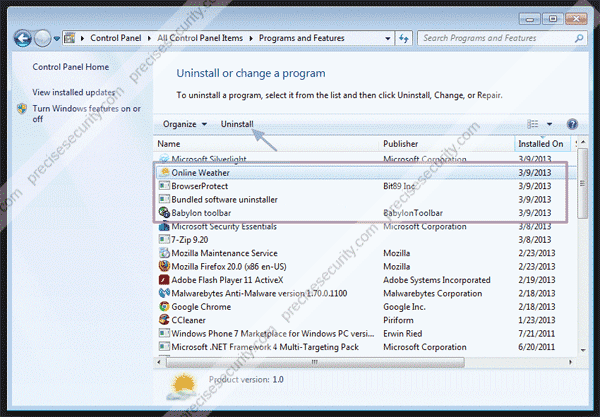Click the Piriform publisher cell
The width and height of the screenshot is (600, 417).
pos(398,320)
